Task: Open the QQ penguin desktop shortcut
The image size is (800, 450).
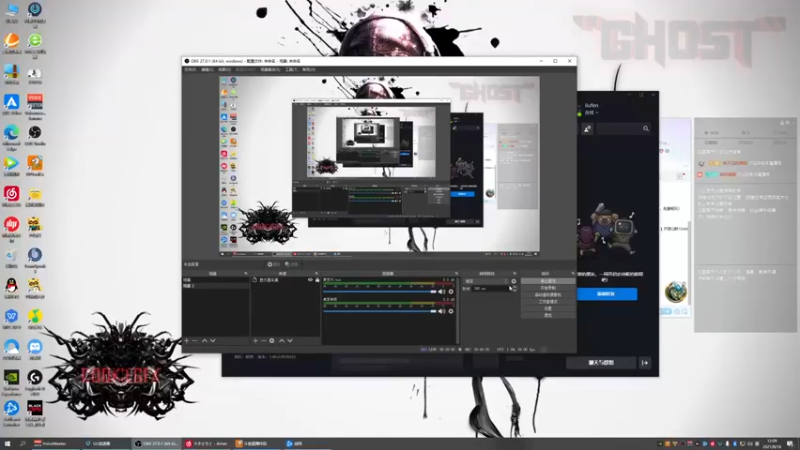Action: [11, 288]
